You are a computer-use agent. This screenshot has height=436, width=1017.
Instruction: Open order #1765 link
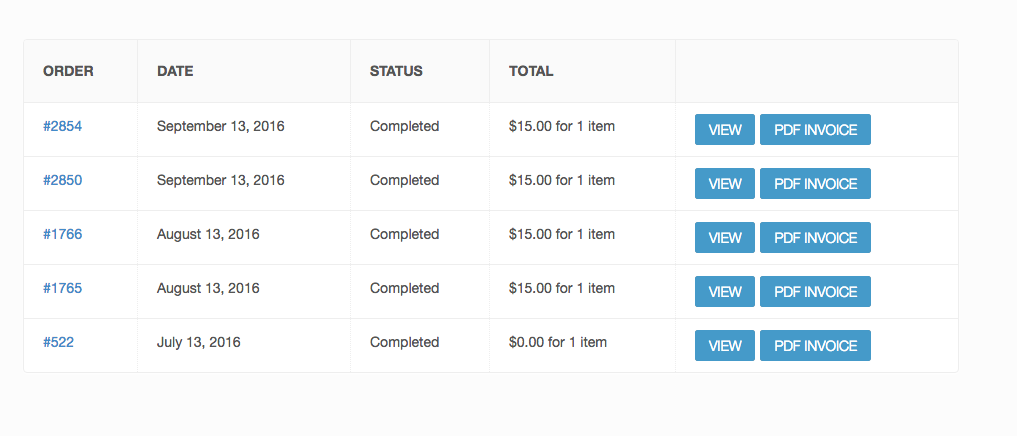[62, 288]
